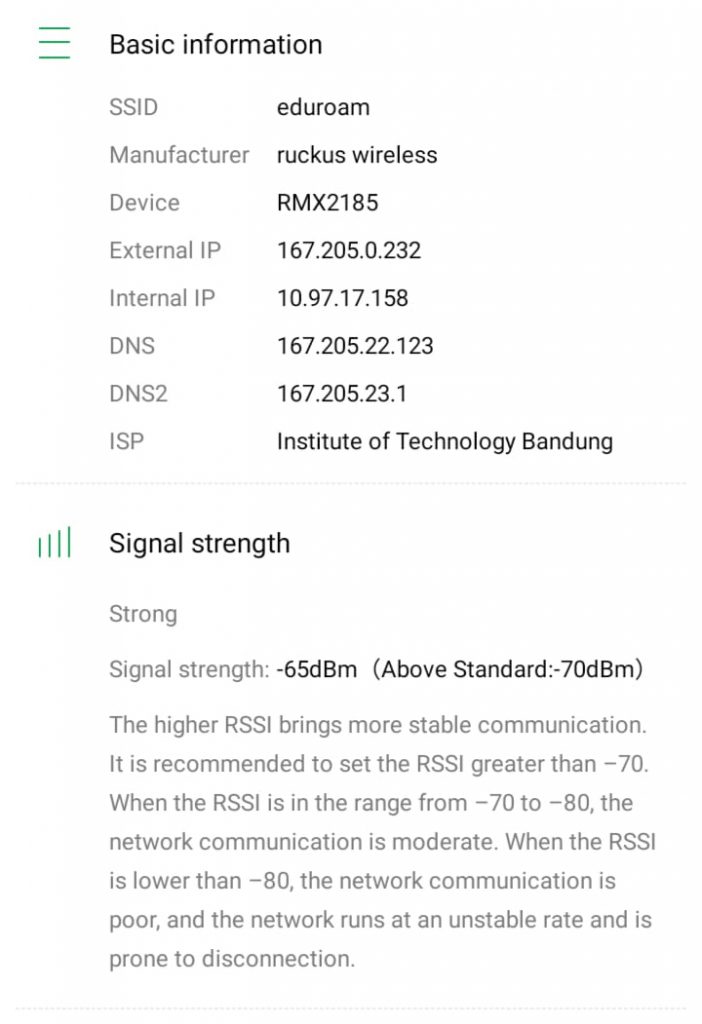
Task: Click the -65dBm signal strength value
Action: 317,669
